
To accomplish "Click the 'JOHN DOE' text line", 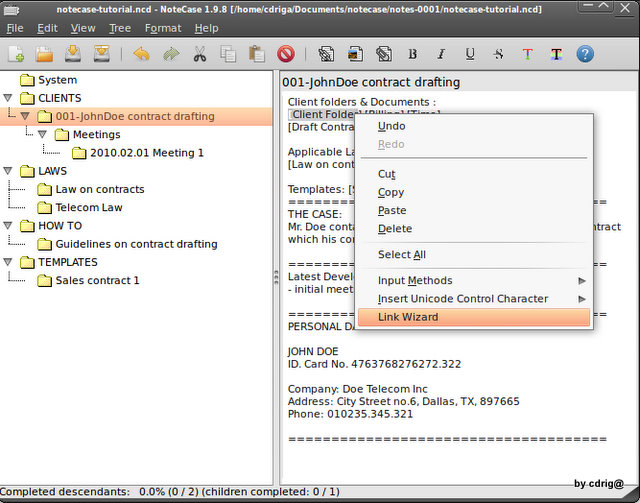I will click(x=313, y=352).
